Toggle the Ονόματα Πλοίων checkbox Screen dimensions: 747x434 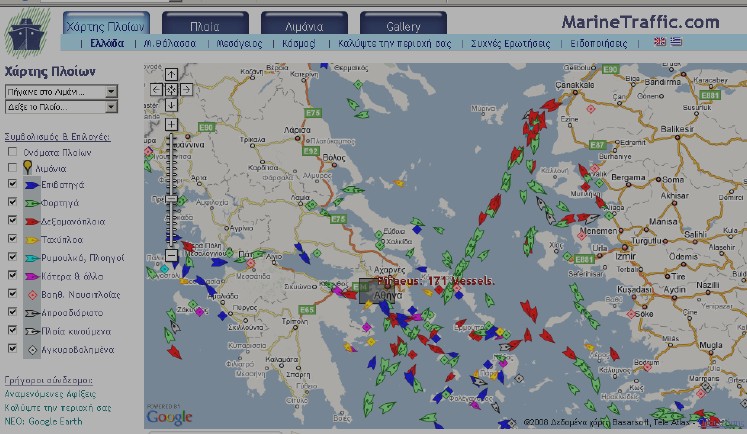[x=12, y=152]
